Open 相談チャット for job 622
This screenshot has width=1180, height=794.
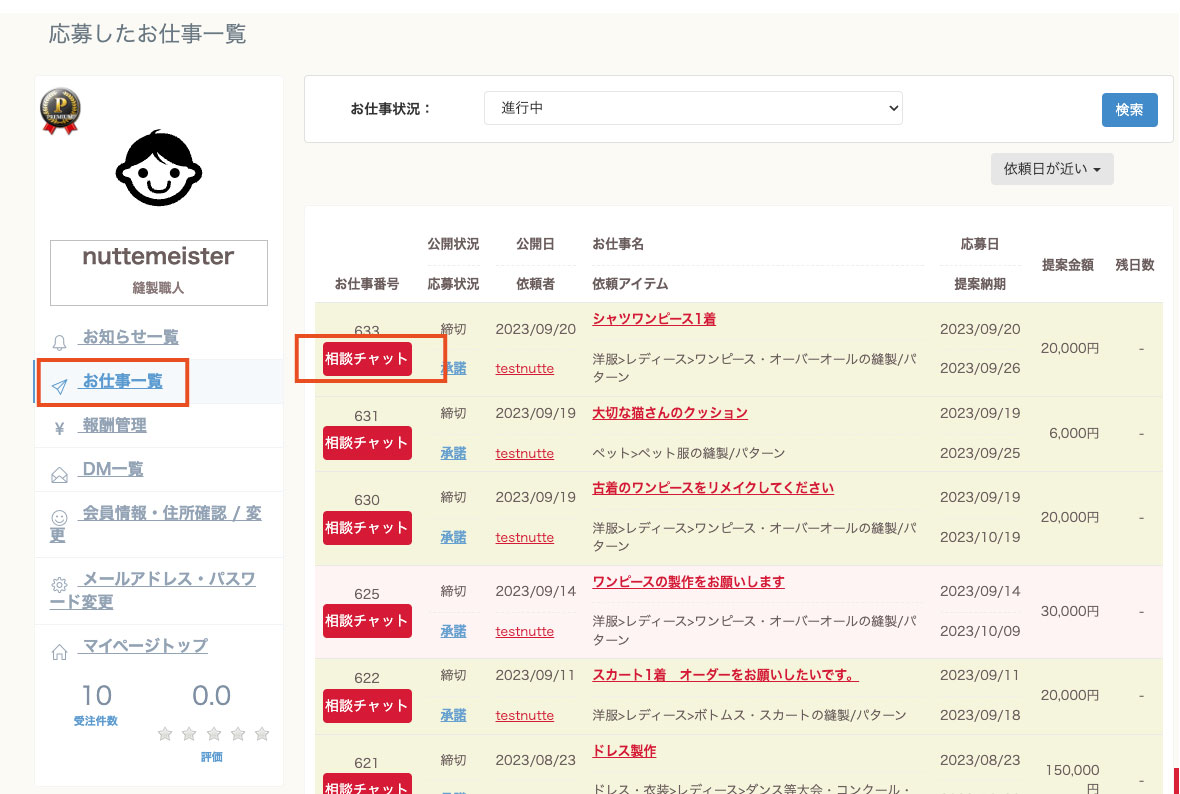(367, 706)
